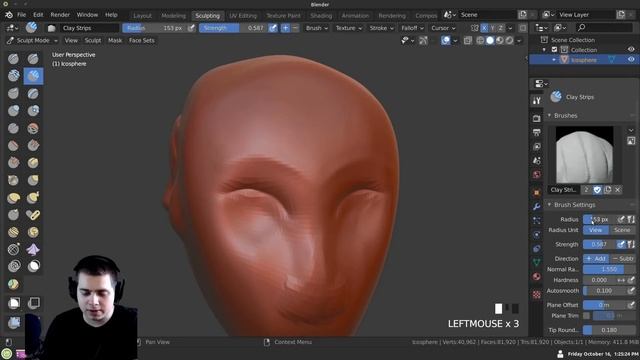Click header plus Add direction button
The width and height of the screenshot is (640, 360).
tap(285, 28)
